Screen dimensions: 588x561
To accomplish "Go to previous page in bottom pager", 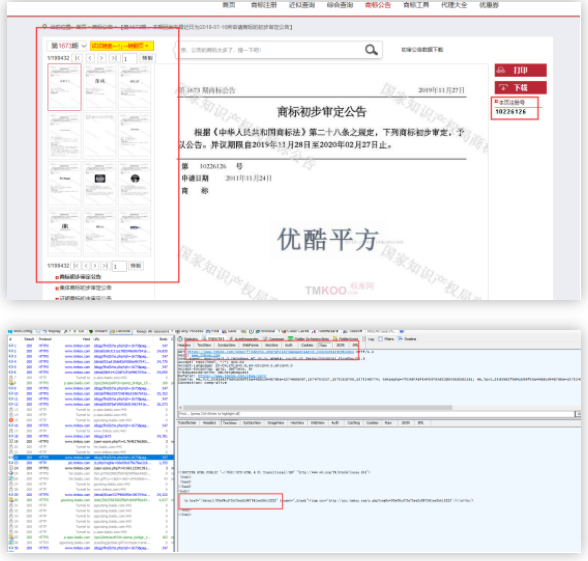I will coord(86,266).
